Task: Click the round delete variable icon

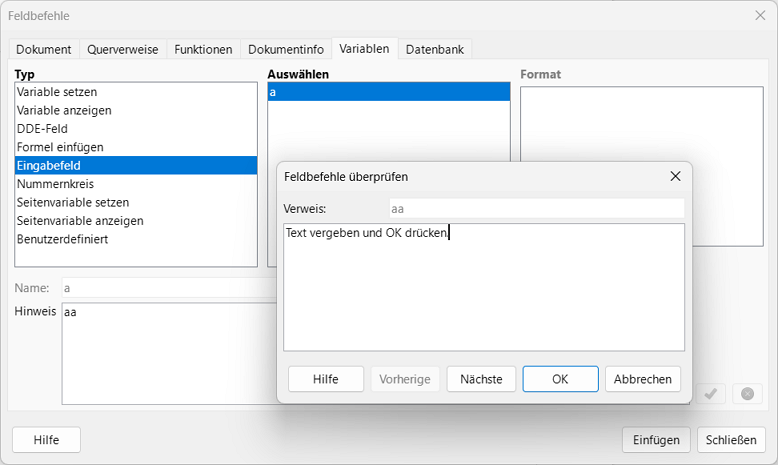Action: click(746, 394)
